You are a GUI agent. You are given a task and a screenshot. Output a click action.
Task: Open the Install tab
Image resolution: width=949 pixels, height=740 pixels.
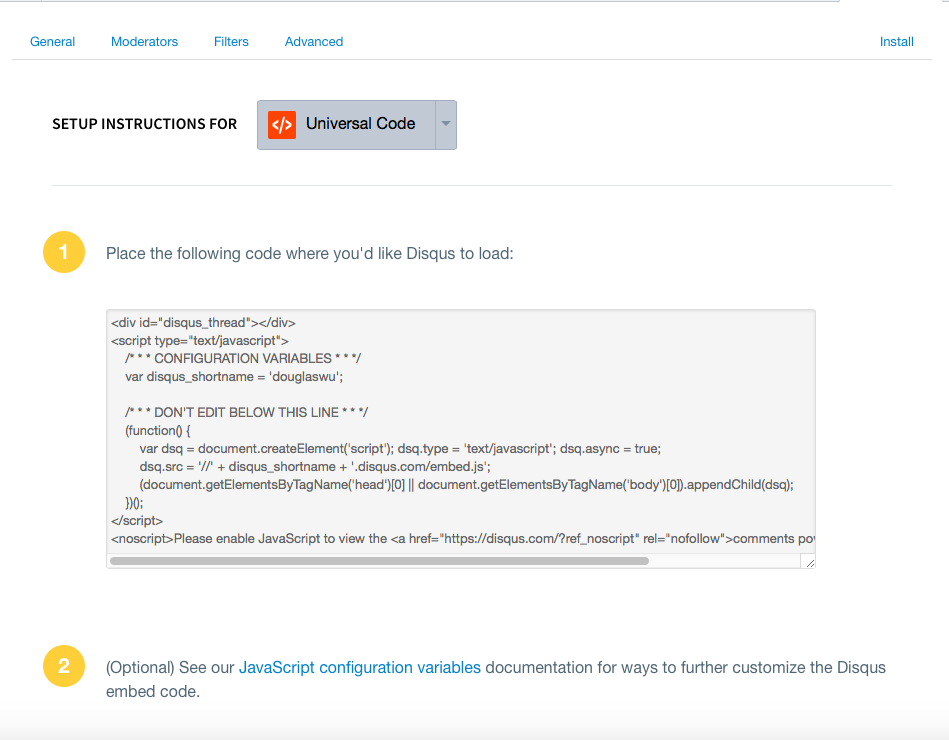tap(896, 42)
